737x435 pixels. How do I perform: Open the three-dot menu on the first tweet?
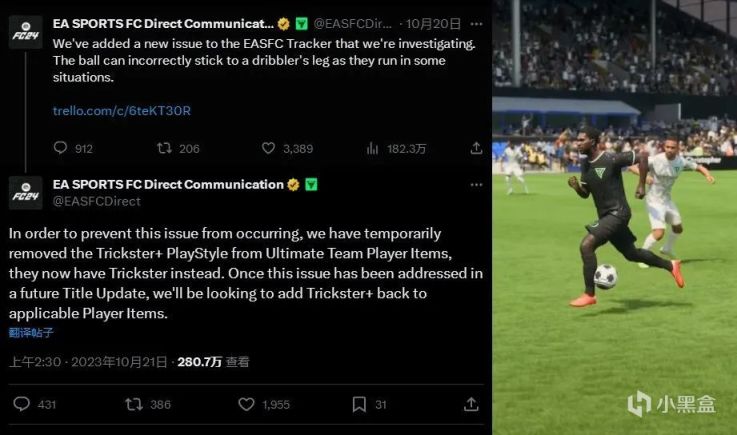tap(476, 24)
